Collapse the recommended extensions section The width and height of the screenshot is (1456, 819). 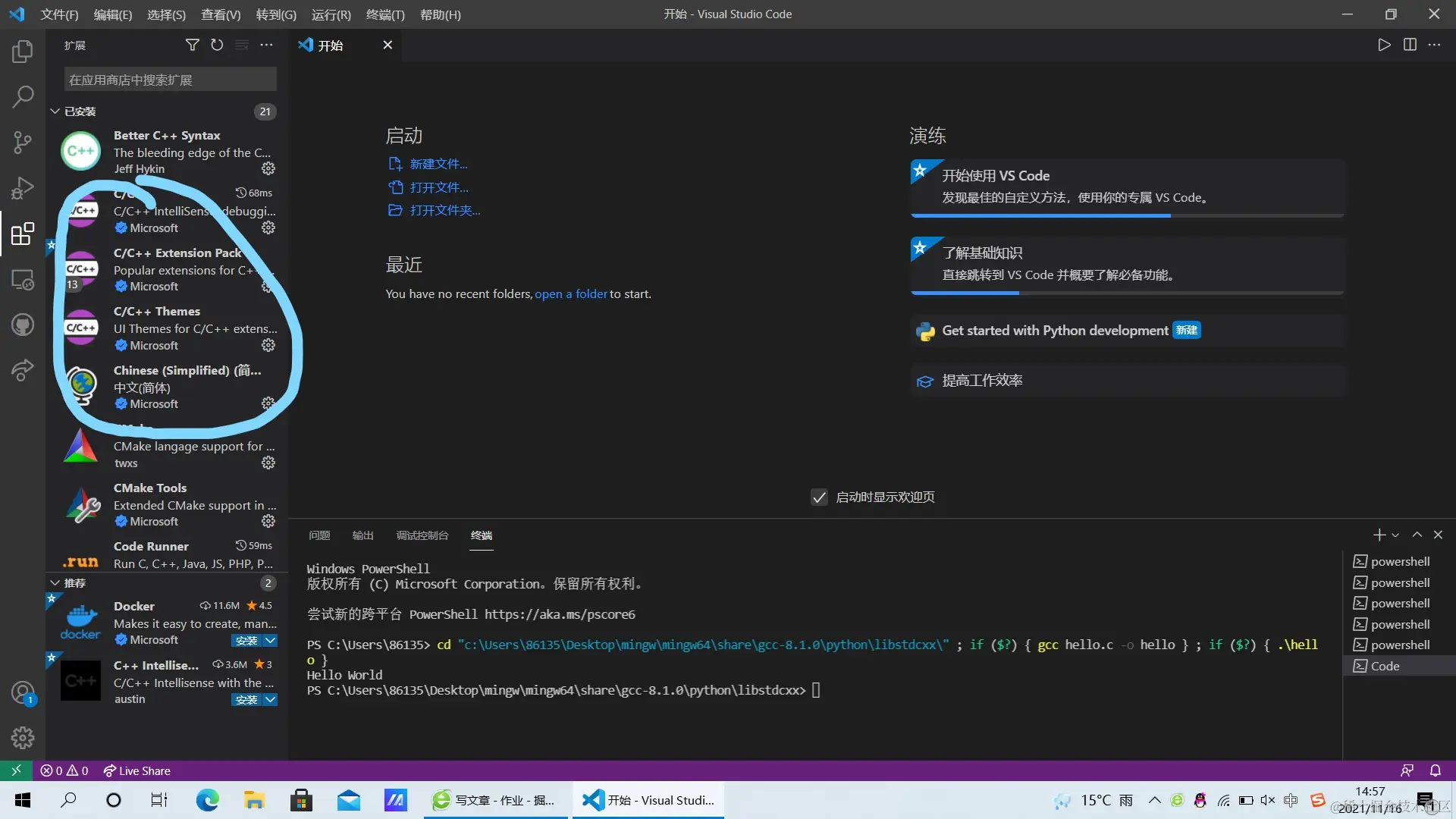(x=55, y=583)
